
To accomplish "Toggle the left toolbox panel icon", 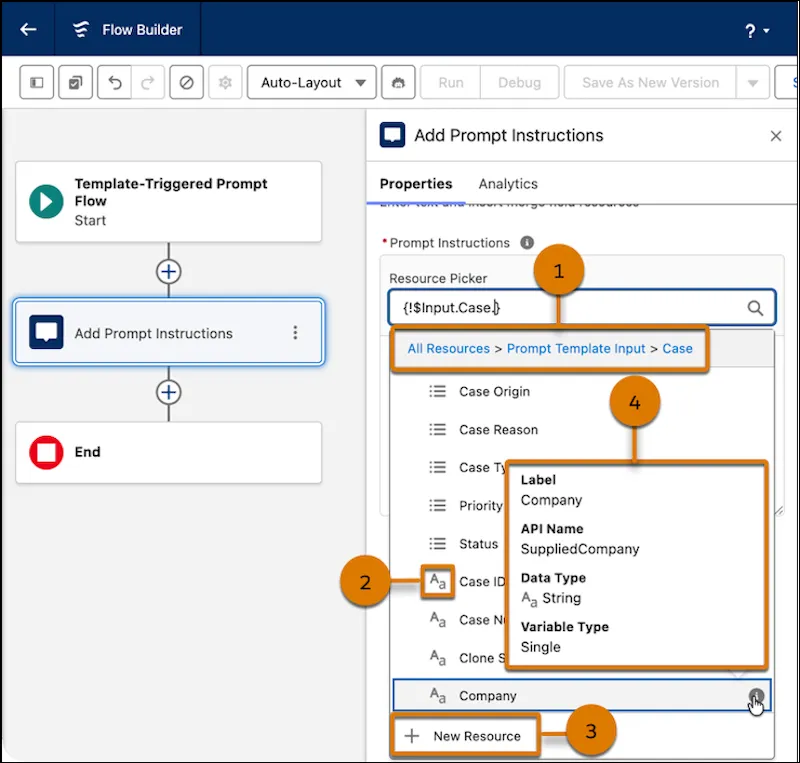I will (x=37, y=83).
